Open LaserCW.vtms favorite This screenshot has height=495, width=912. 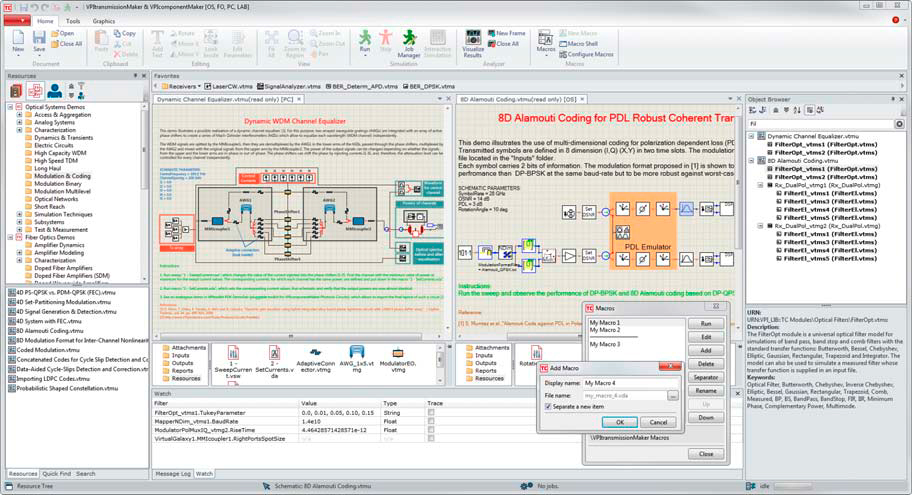[228, 87]
